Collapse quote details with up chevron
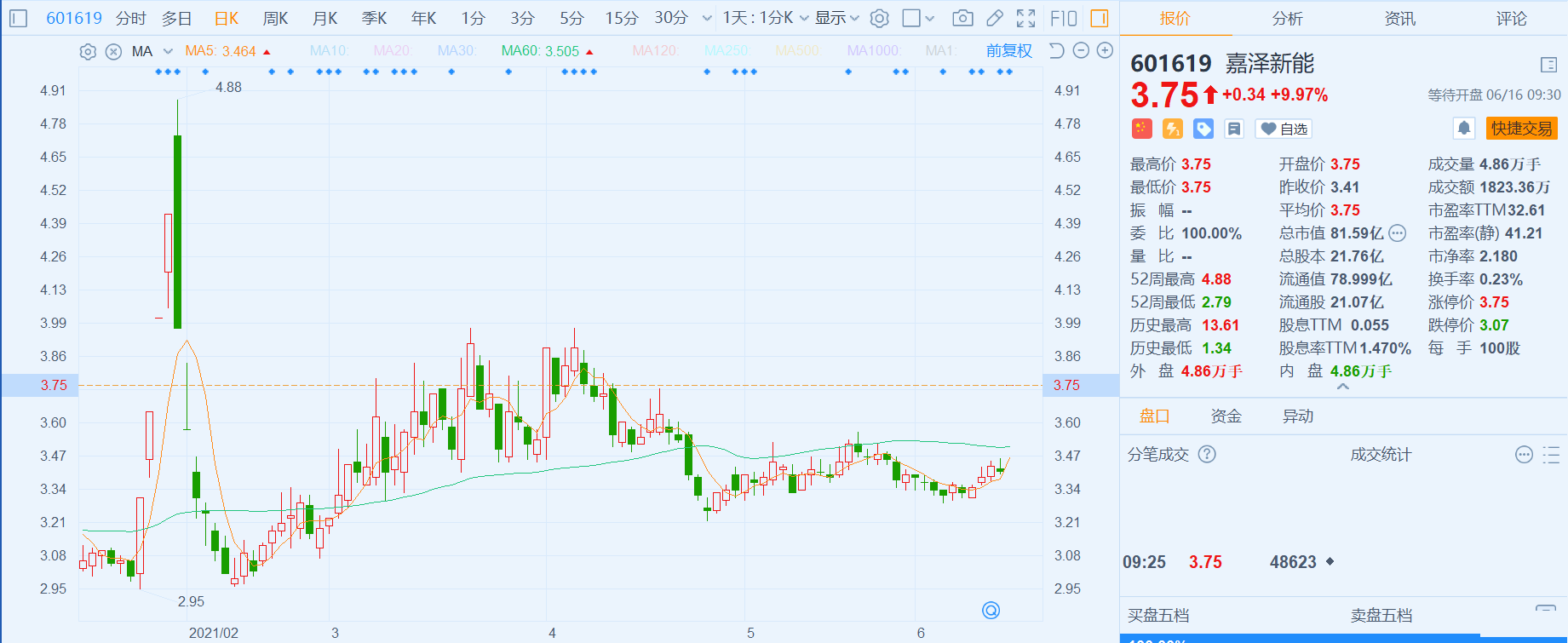Viewport: 1568px width, 643px height. coord(1343,388)
